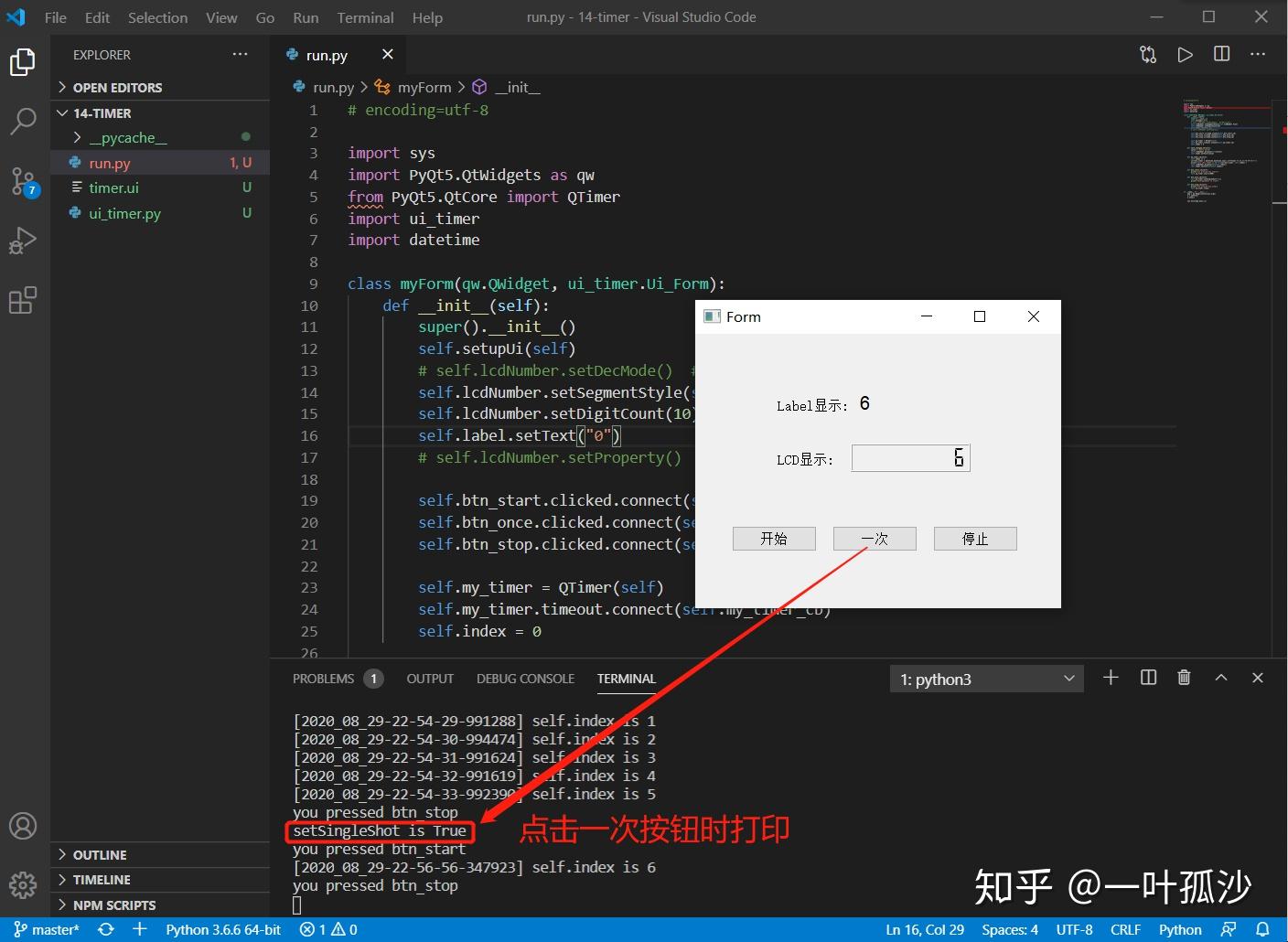1288x942 pixels.
Task: Run Python file with play icon
Action: tap(1186, 55)
